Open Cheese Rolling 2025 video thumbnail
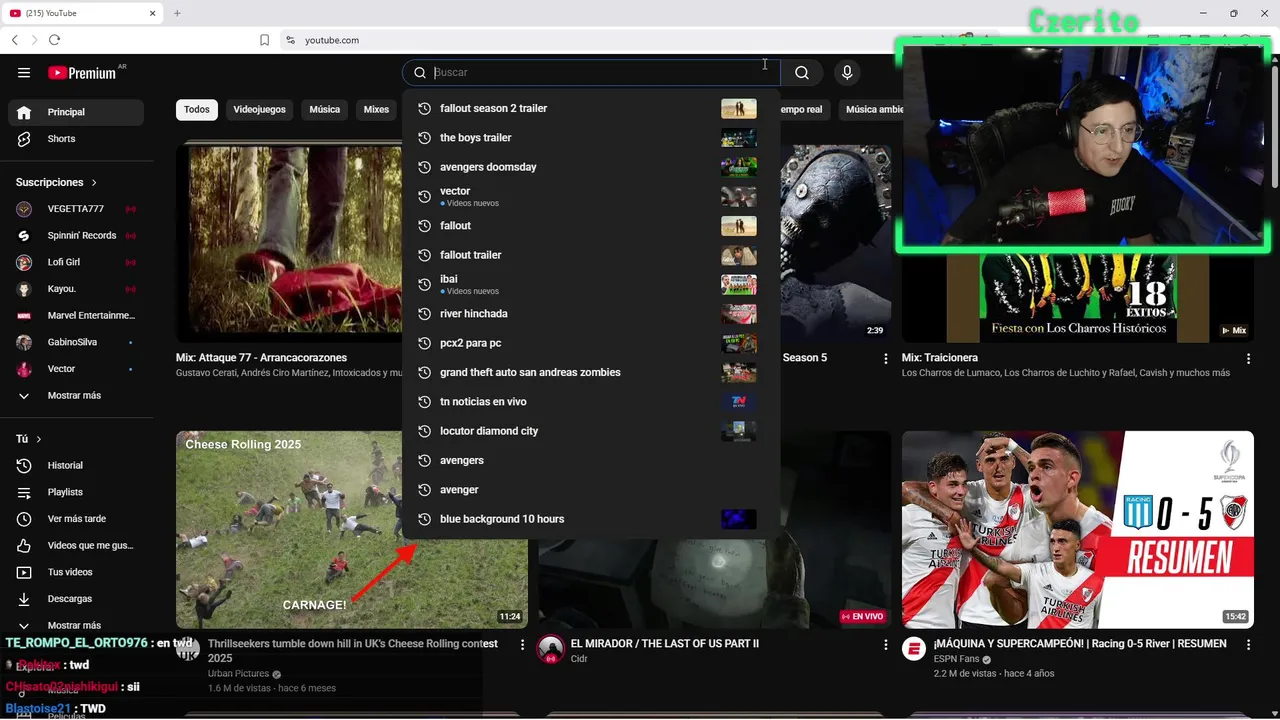This screenshot has height=720, width=1280. click(x=352, y=530)
